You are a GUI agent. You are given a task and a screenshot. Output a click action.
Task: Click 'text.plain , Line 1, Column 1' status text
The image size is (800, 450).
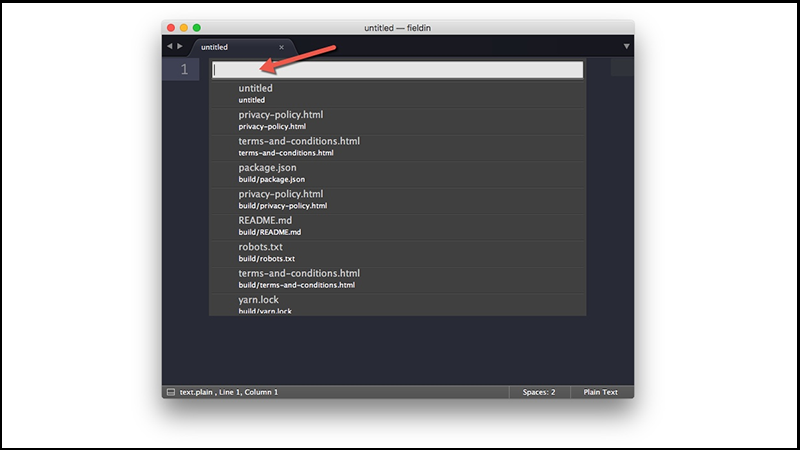229,392
